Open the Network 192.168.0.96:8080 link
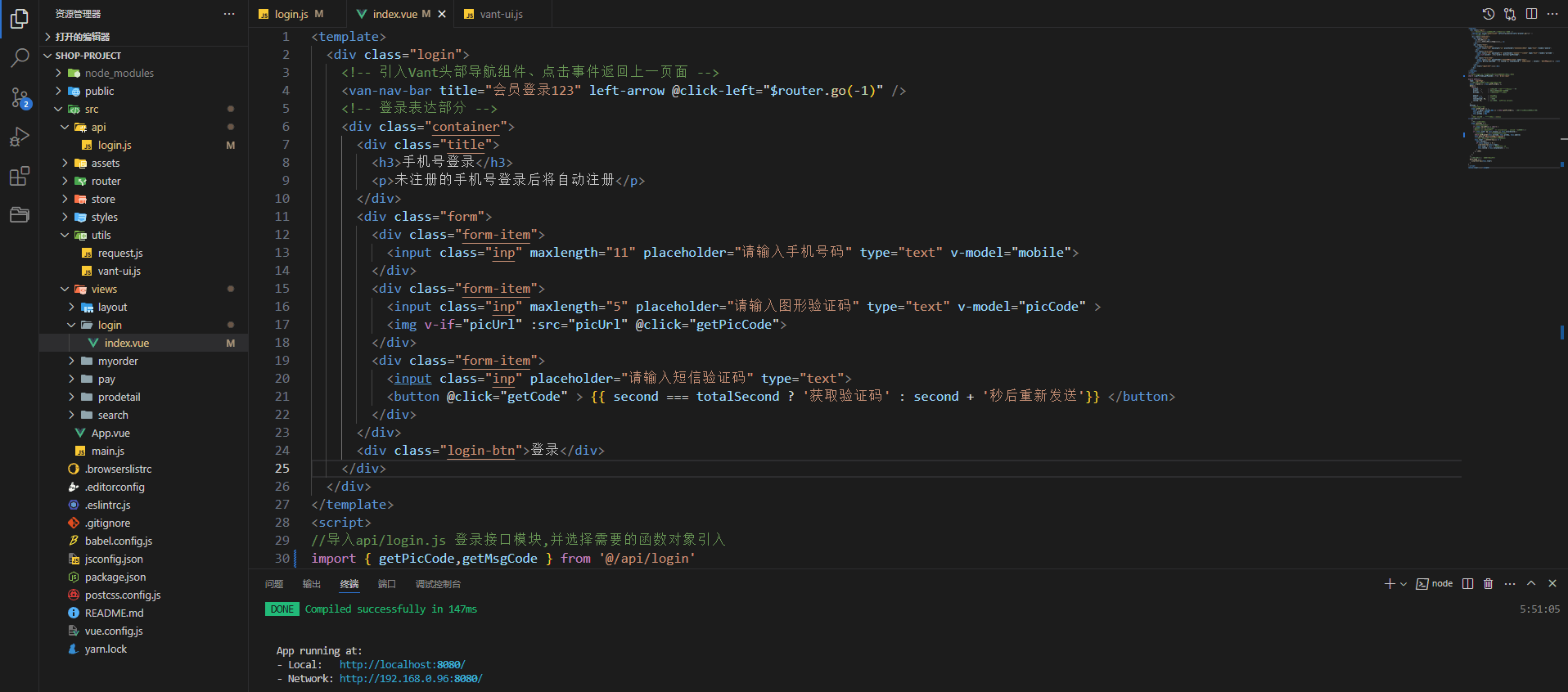The image size is (1568, 692). pos(411,679)
